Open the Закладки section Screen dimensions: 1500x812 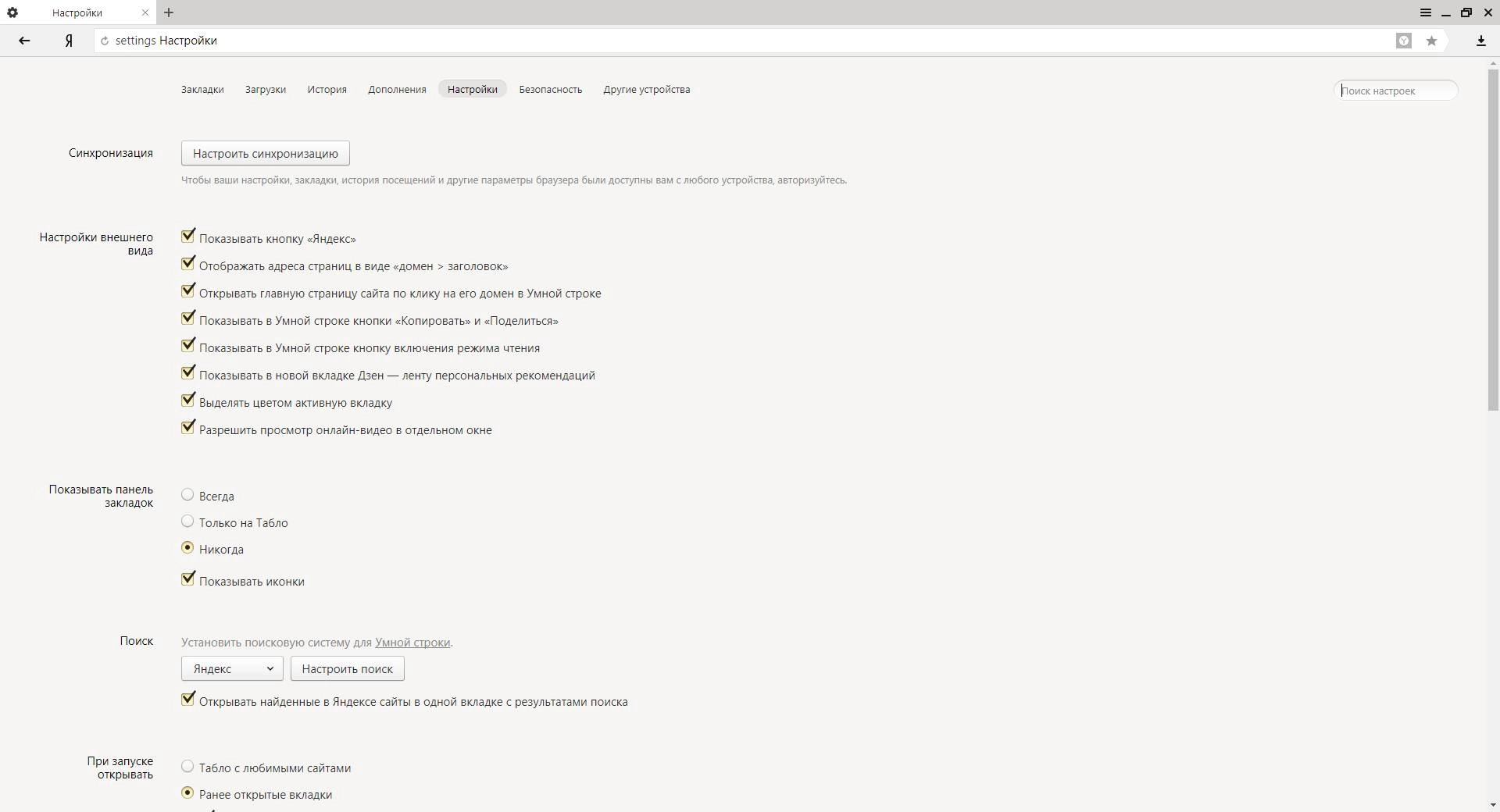tap(202, 89)
